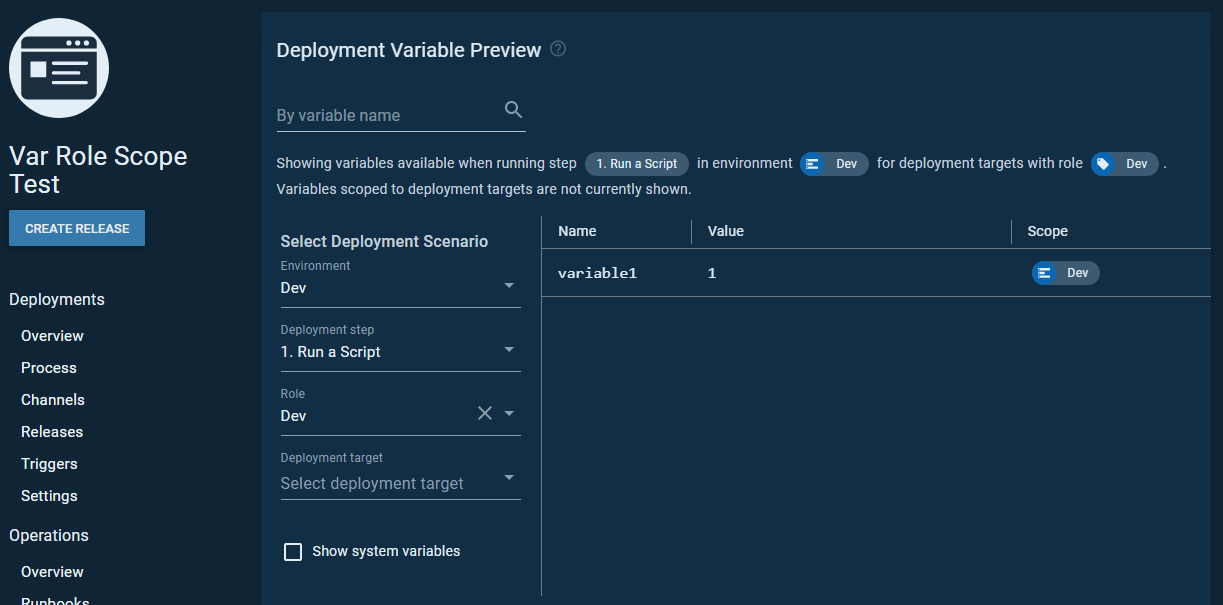Click the By variable name search field
The image size is (1223, 605).
[380, 114]
